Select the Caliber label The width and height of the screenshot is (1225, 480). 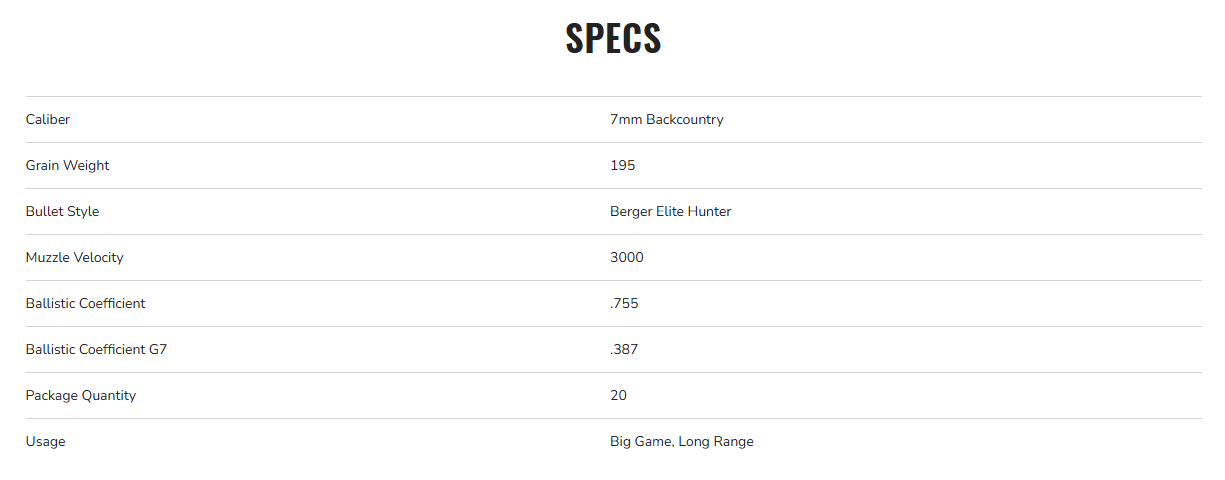(x=48, y=120)
